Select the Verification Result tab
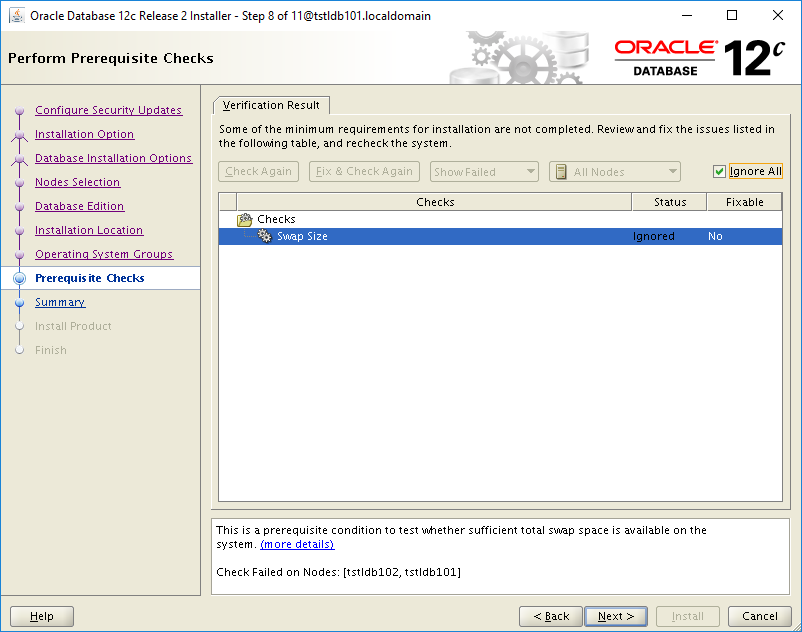The height and width of the screenshot is (632, 802). point(271,105)
